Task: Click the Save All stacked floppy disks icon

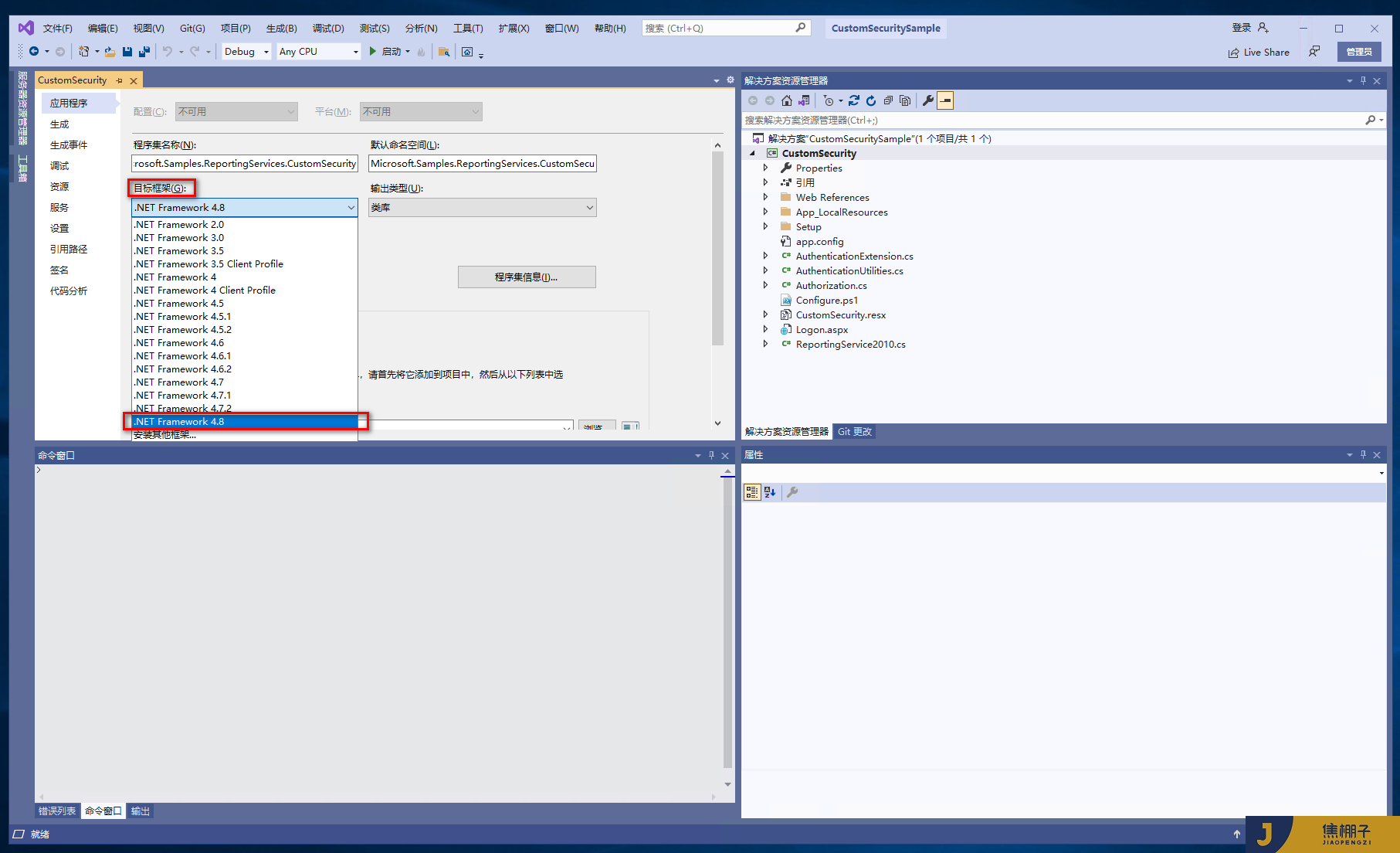Action: coord(144,52)
